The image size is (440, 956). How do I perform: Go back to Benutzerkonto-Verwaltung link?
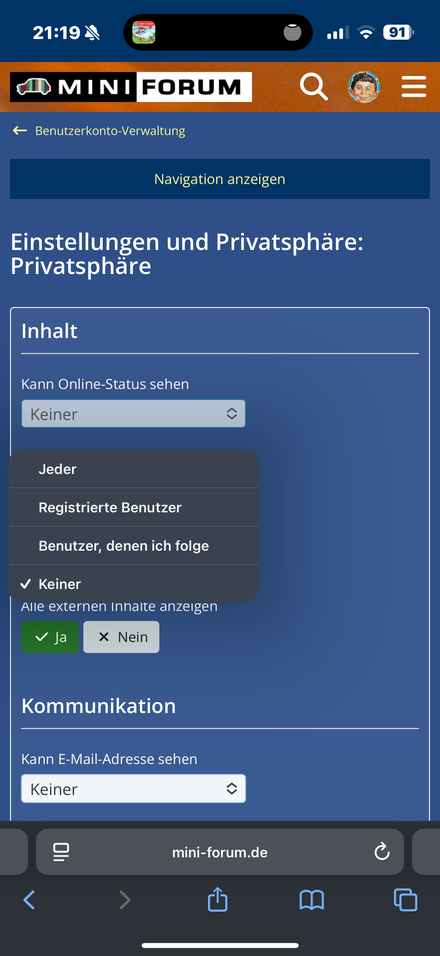(x=110, y=130)
